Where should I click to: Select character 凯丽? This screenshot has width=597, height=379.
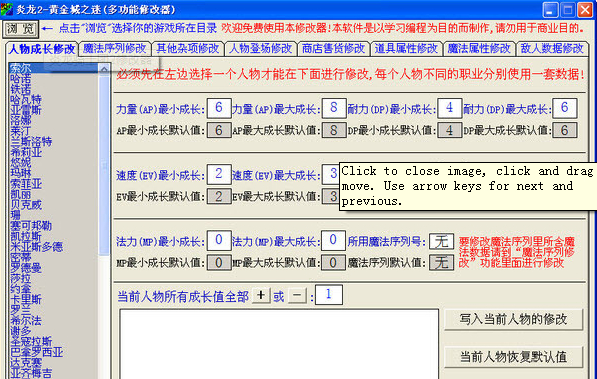point(21,194)
